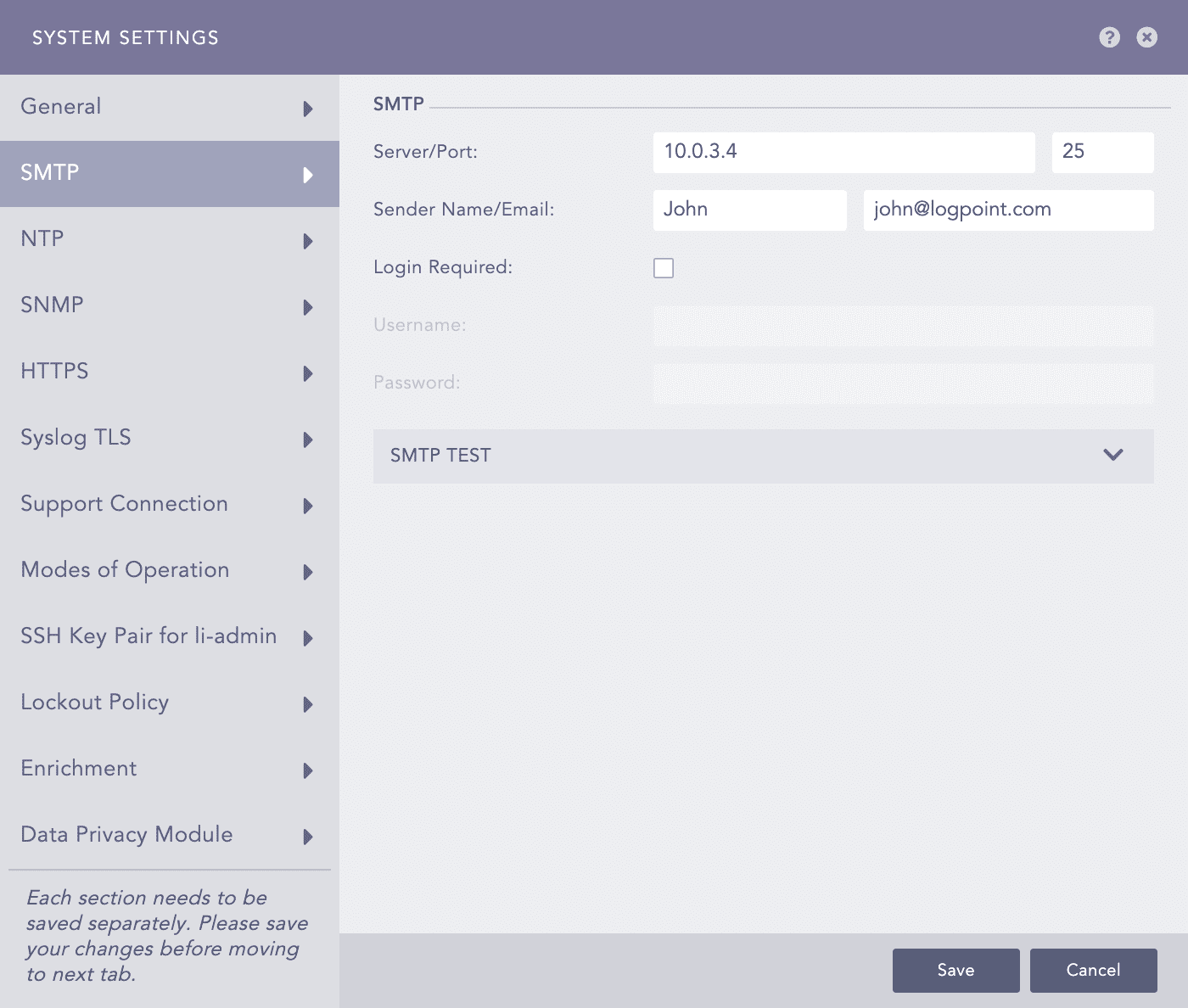The width and height of the screenshot is (1188, 1008).
Task: Click the arrow icon beside Lockout Policy
Action: click(x=307, y=704)
